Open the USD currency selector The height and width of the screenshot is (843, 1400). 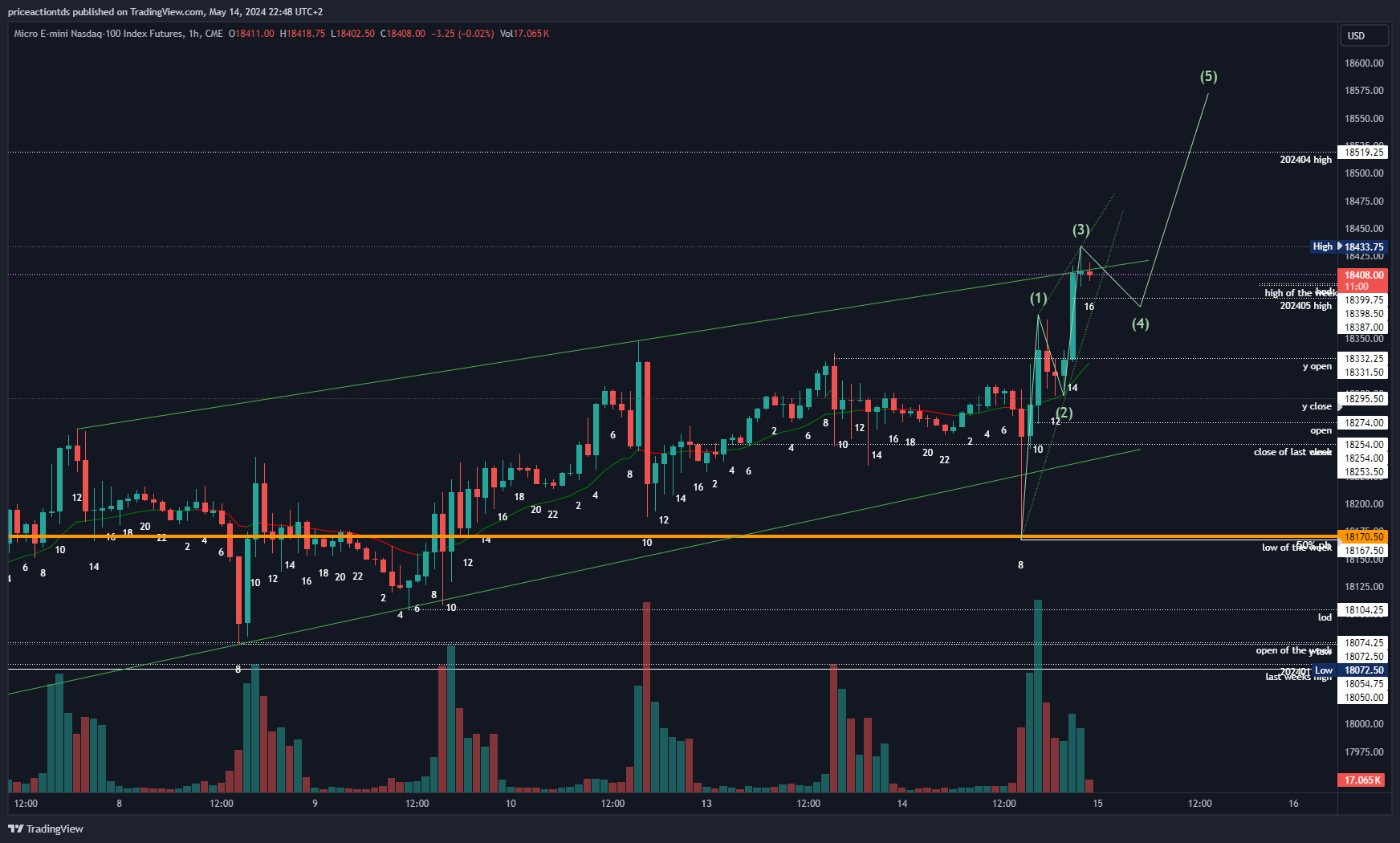click(x=1363, y=35)
